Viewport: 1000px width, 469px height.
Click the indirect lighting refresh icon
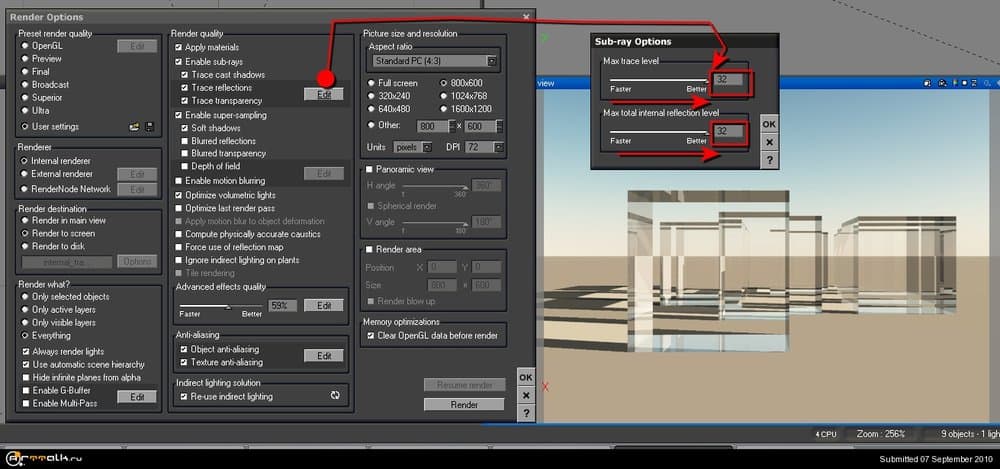point(335,396)
